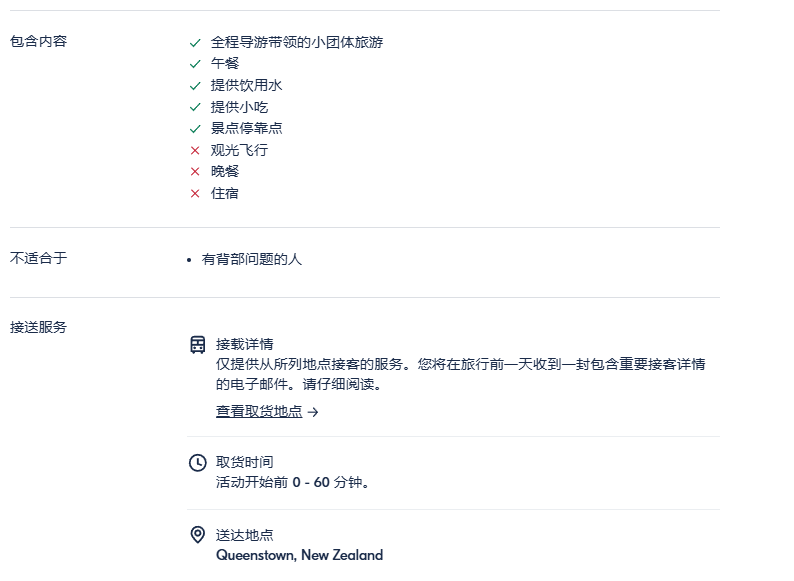Image resolution: width=794 pixels, height=581 pixels.
Task: Click the red cross next to 晚餐
Action: 195,172
